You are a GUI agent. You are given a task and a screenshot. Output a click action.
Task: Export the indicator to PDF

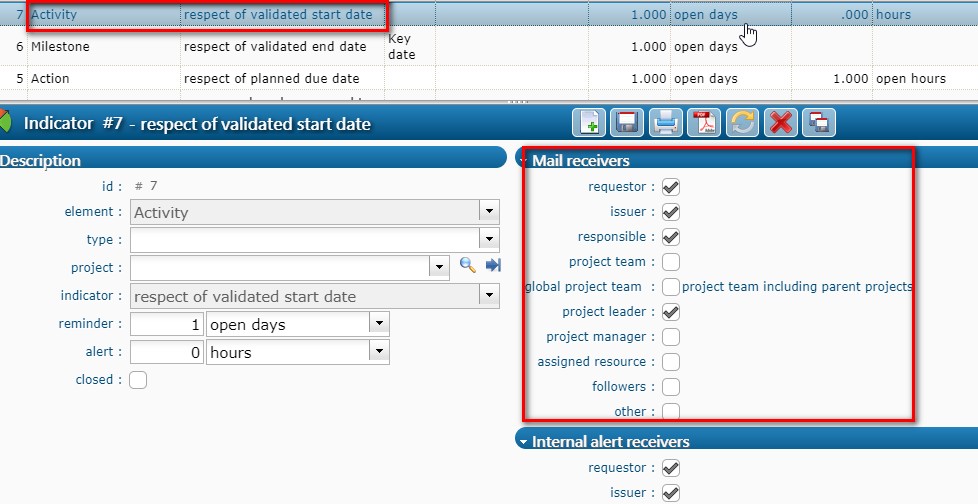(x=704, y=123)
